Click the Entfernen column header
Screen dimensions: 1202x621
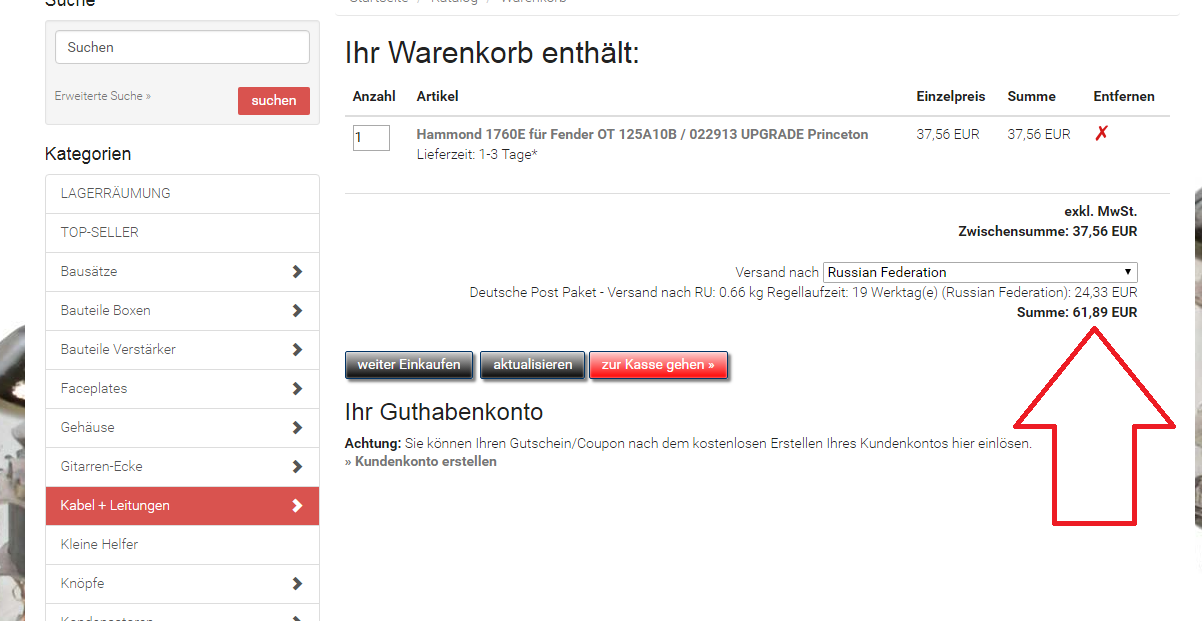[x=1124, y=96]
